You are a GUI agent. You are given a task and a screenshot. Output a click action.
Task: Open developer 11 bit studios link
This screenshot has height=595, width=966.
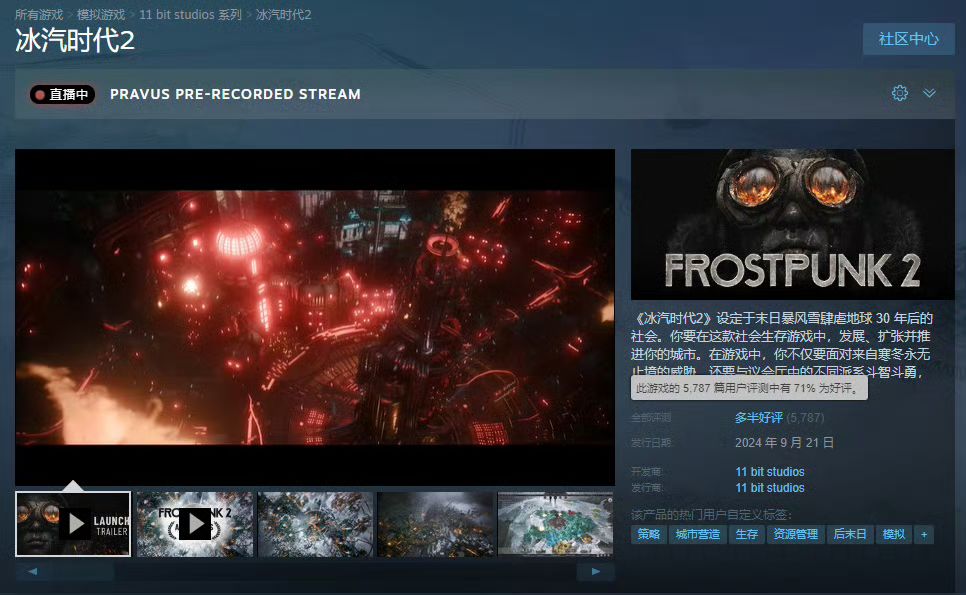(769, 472)
